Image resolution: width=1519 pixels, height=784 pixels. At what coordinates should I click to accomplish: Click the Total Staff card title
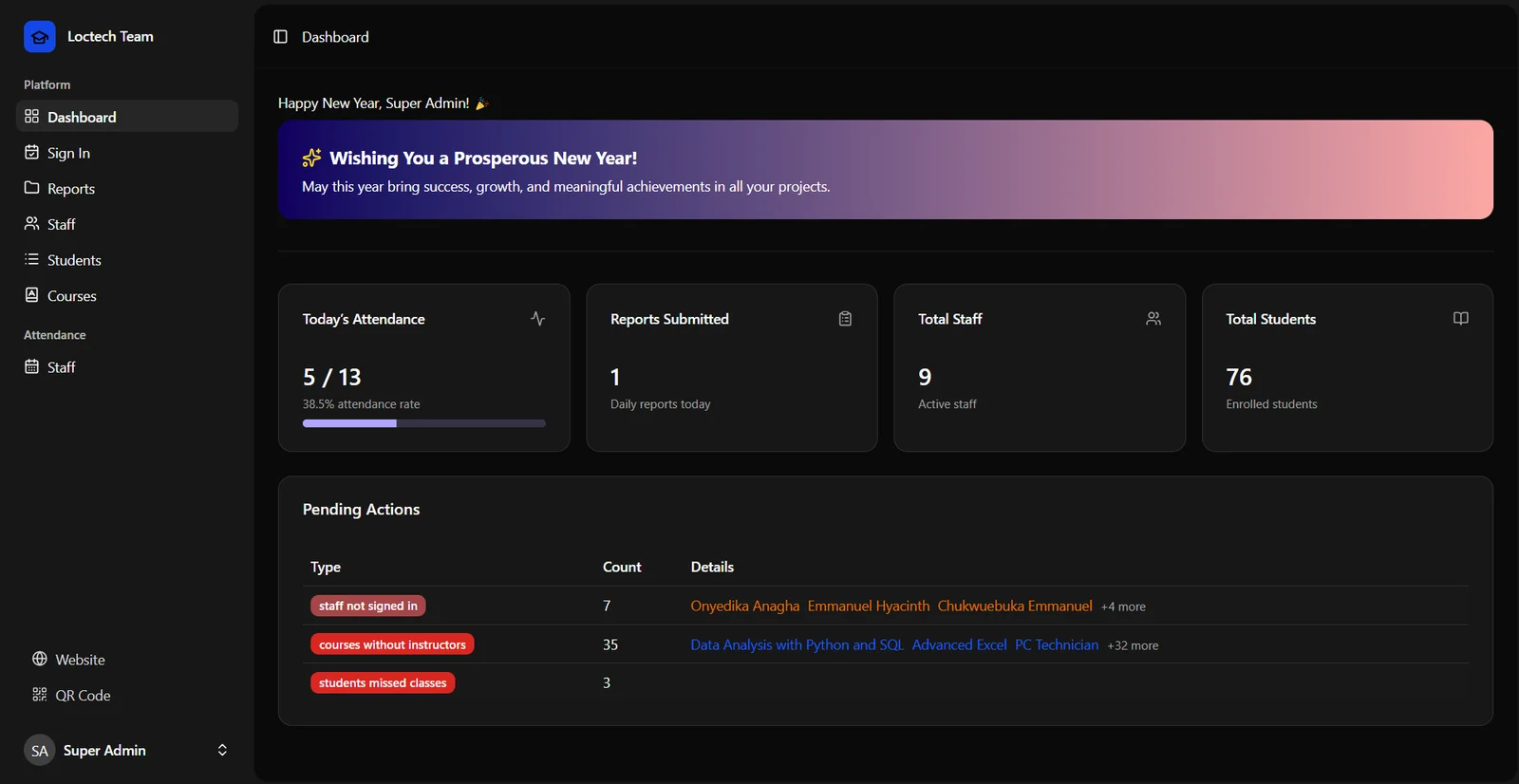point(949,319)
